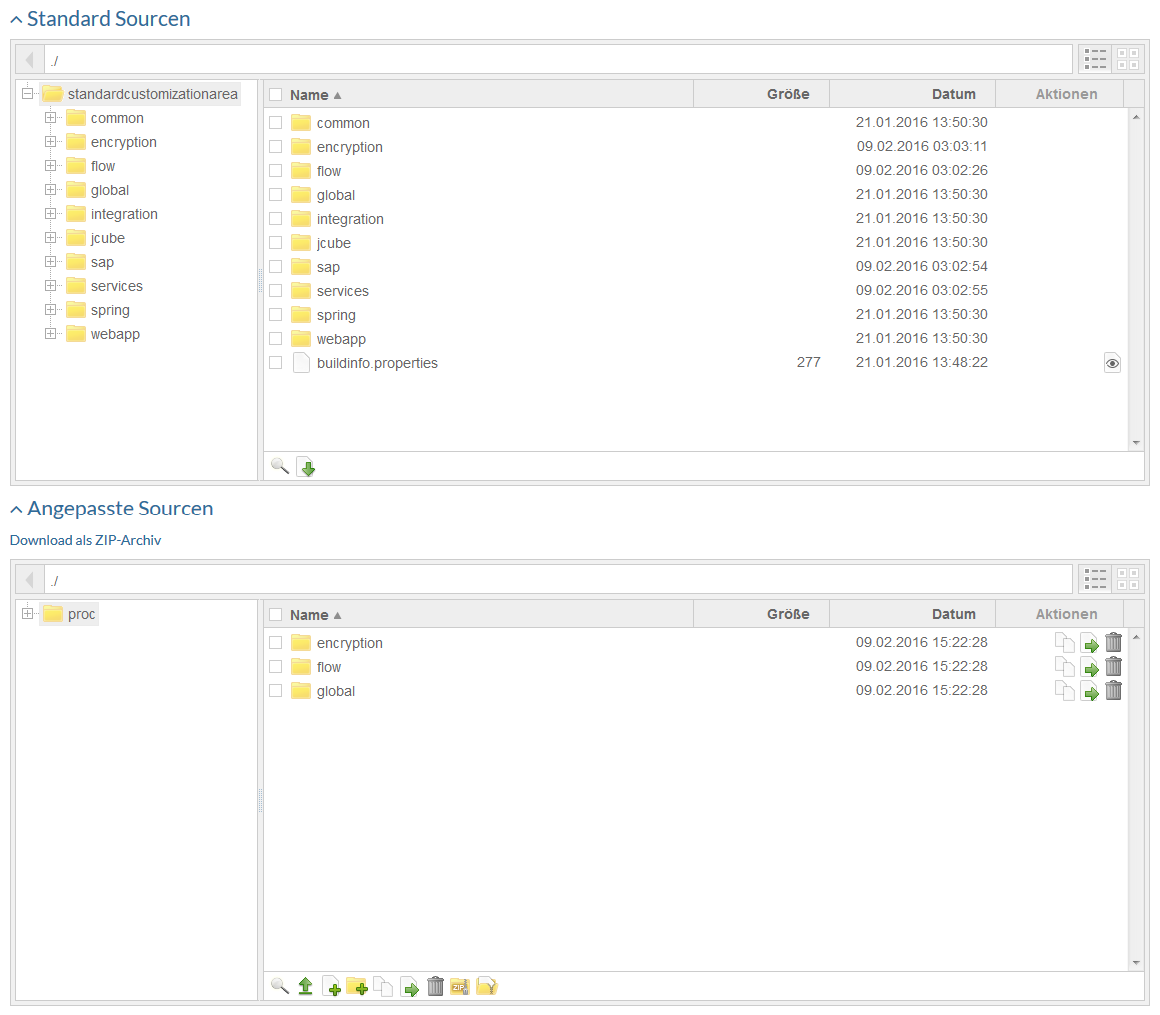Copy the flow folder in Angepasste Sourcen

(1065, 667)
